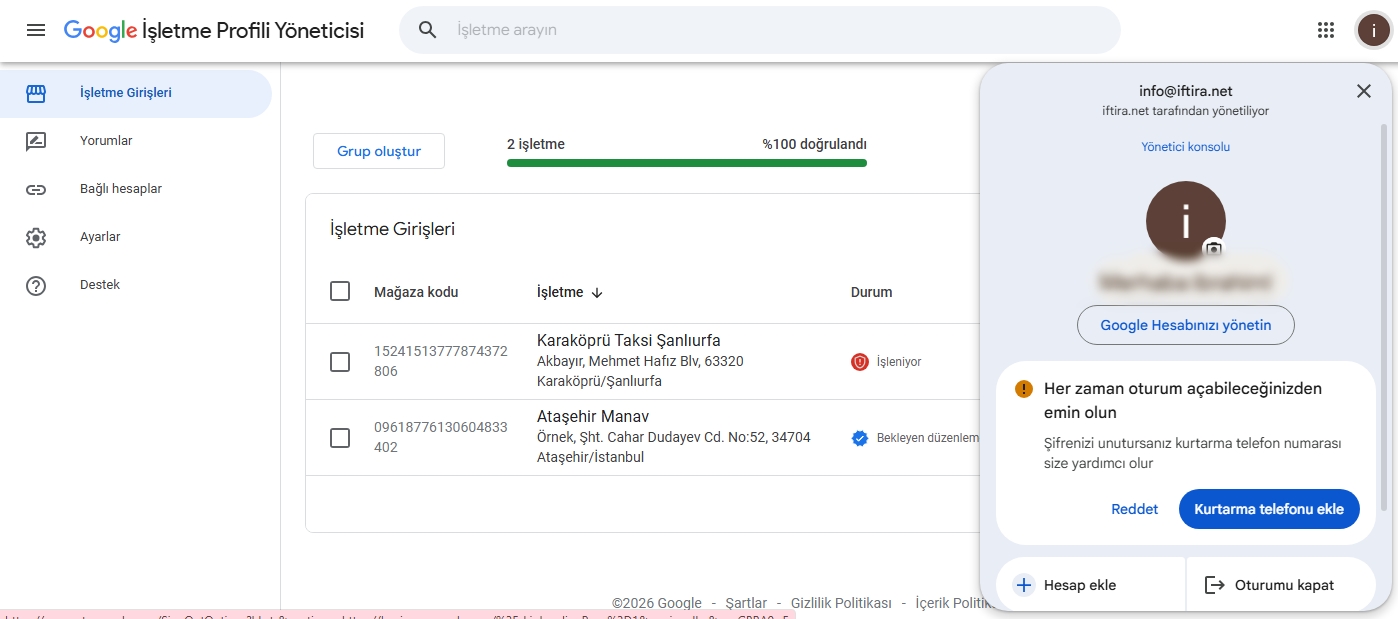
Task: Click the sort arrow next to İşletme
Action: (x=597, y=293)
